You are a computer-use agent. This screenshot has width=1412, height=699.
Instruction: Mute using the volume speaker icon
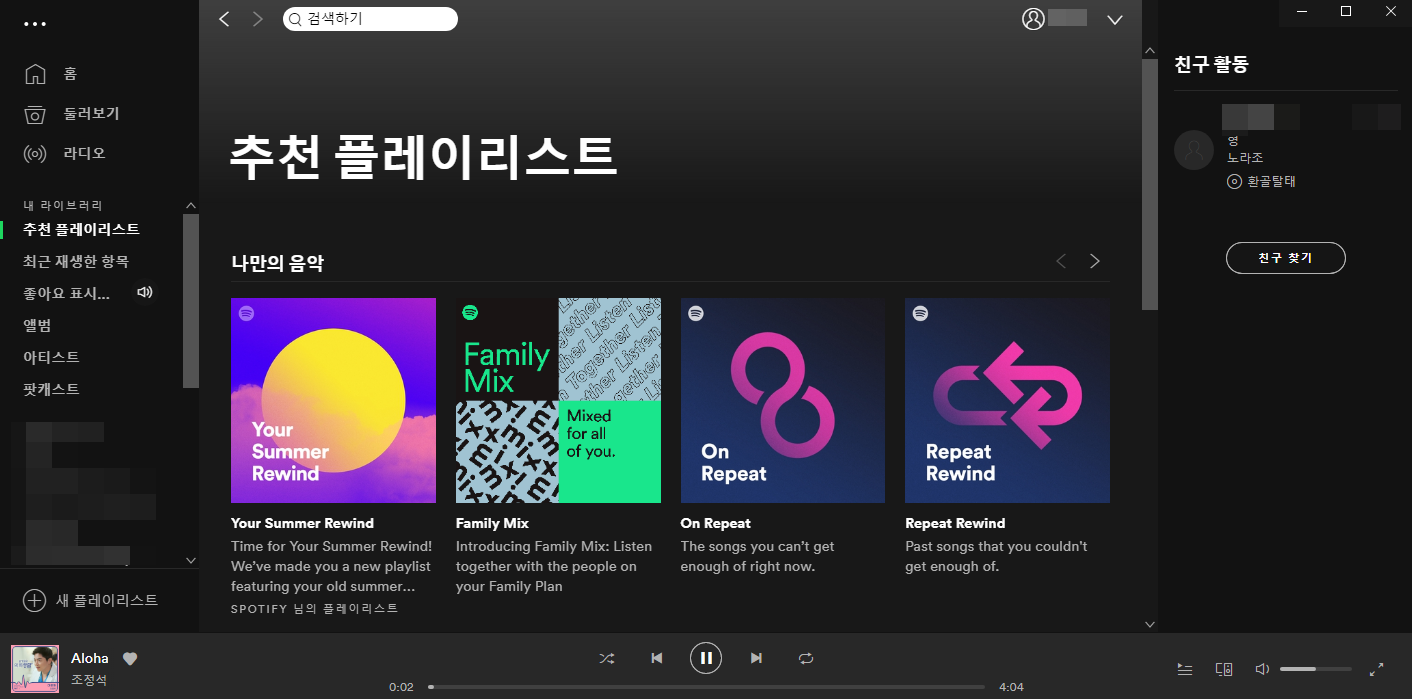click(x=1263, y=669)
